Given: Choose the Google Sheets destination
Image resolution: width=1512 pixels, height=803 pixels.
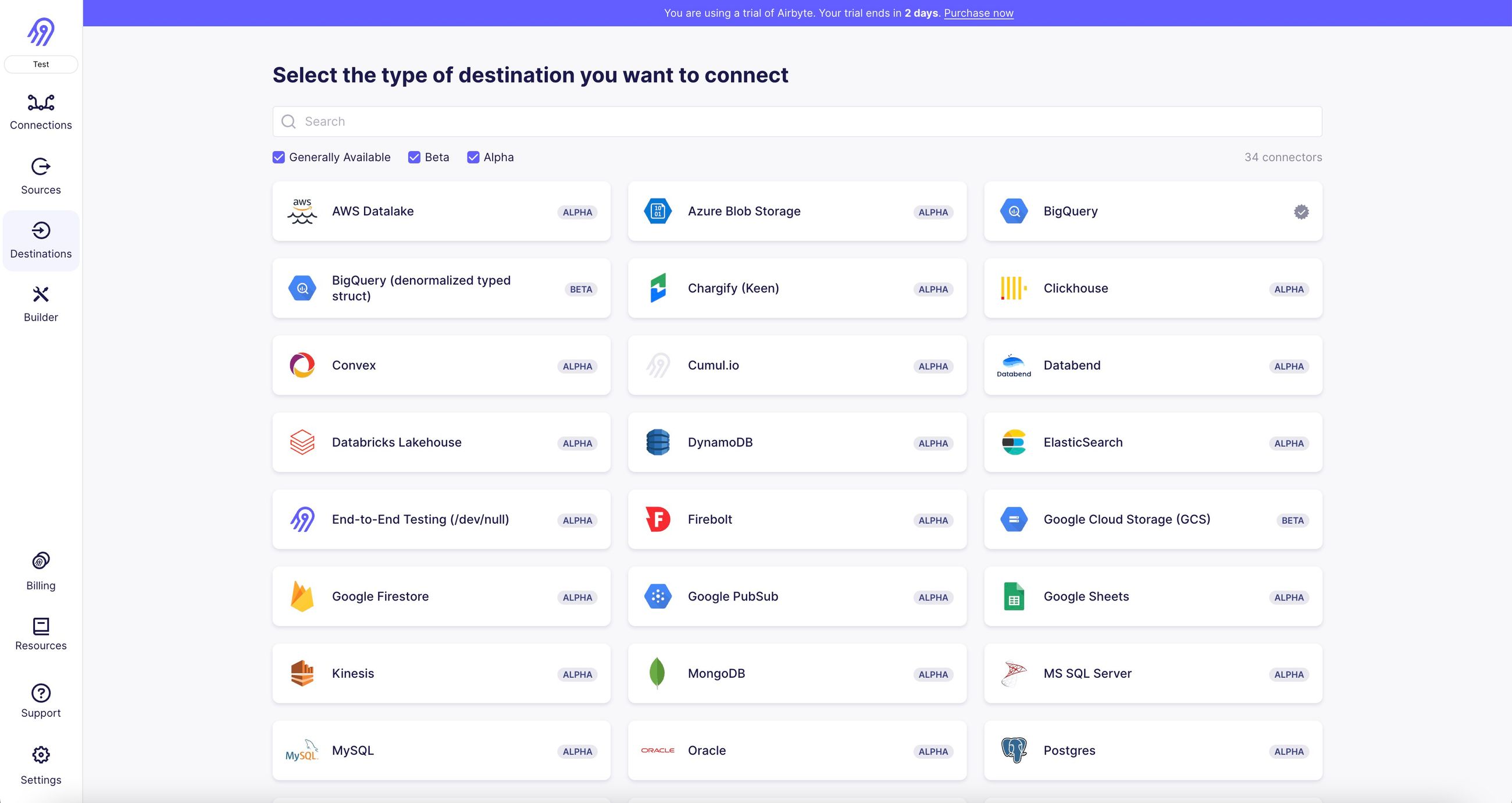Looking at the screenshot, I should coord(1152,596).
